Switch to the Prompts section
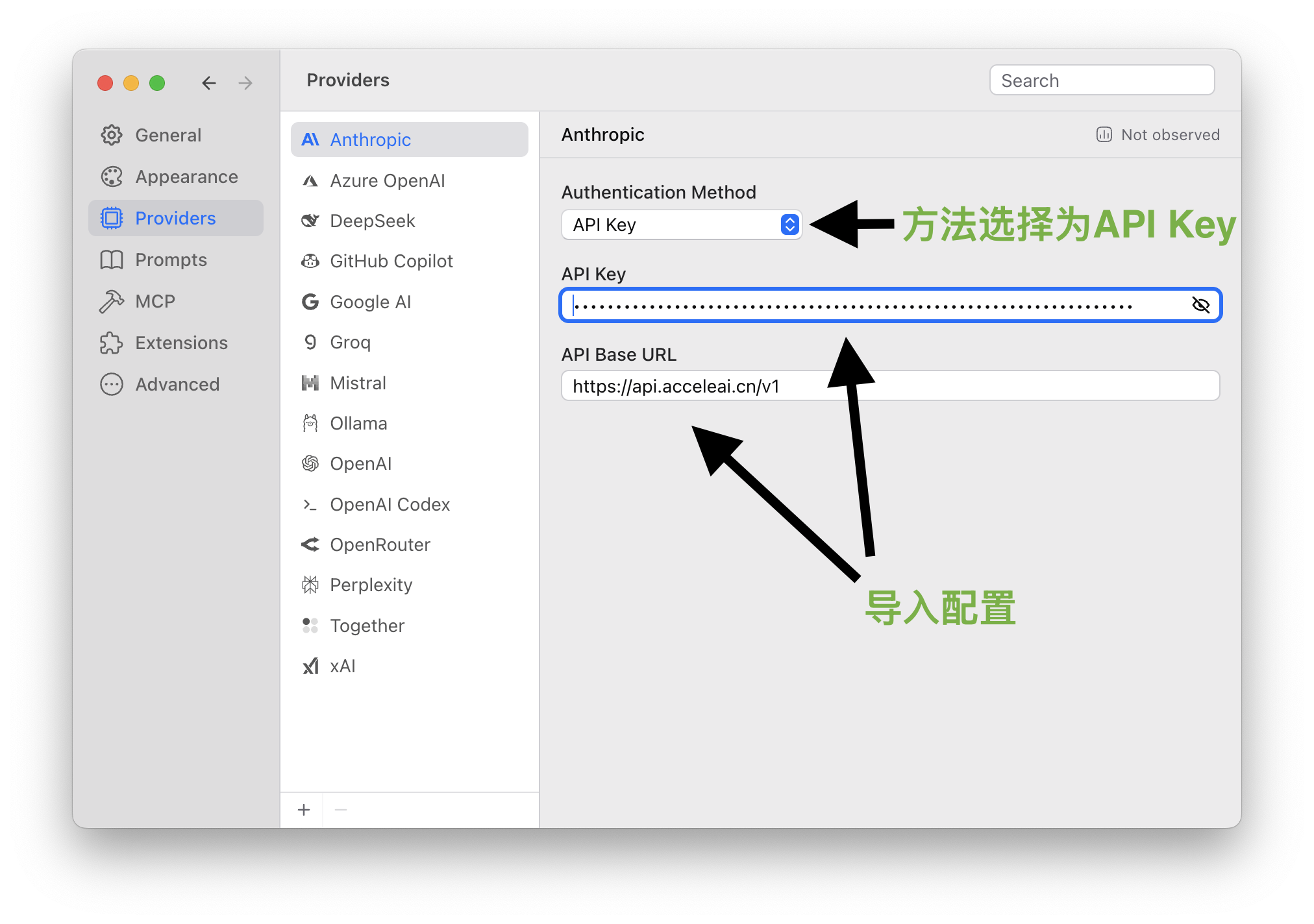 coord(170,260)
